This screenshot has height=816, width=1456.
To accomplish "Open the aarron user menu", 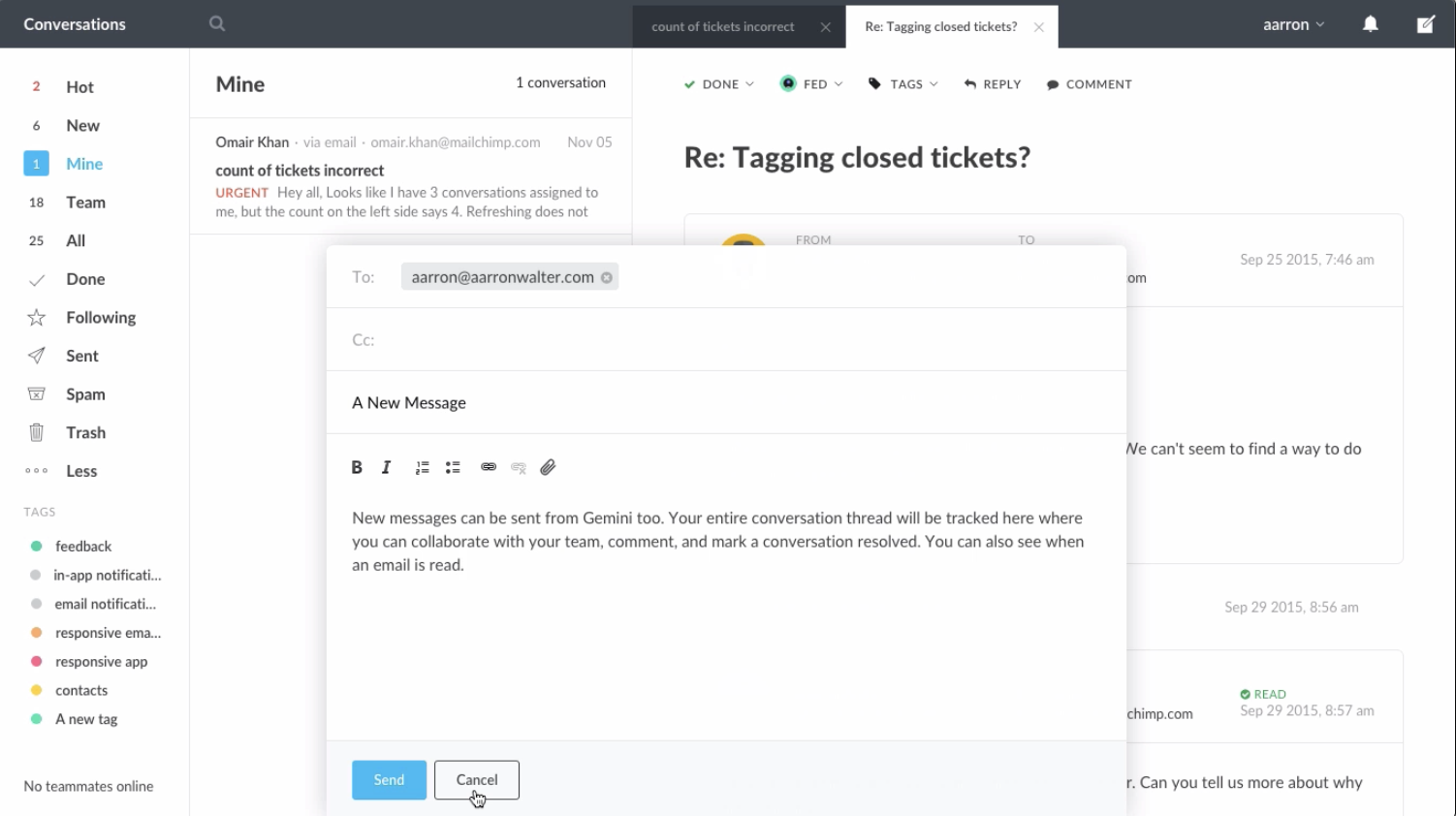I will pos(1293,24).
